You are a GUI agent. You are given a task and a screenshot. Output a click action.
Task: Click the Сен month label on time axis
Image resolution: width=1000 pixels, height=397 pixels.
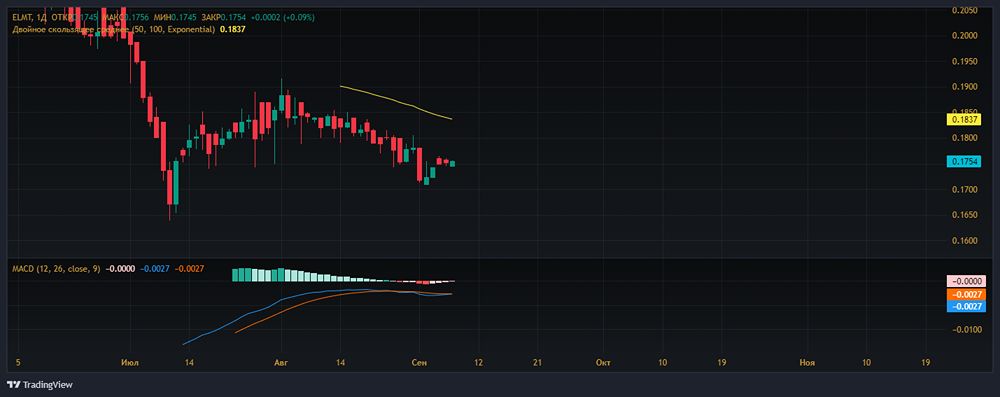pyautogui.click(x=419, y=363)
